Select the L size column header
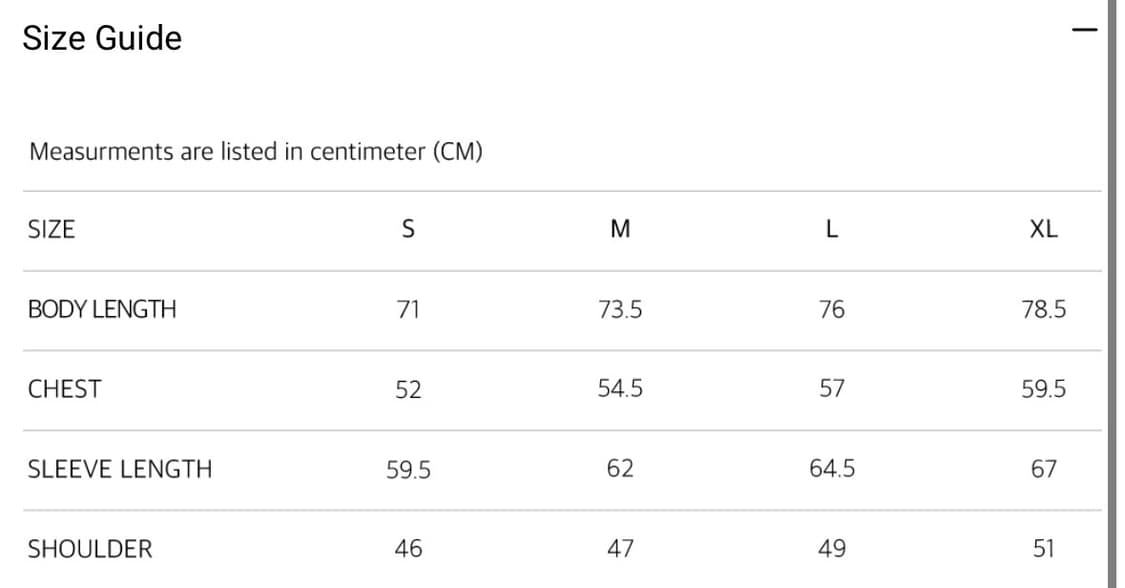Image resolution: width=1125 pixels, height=588 pixels. 831,229
